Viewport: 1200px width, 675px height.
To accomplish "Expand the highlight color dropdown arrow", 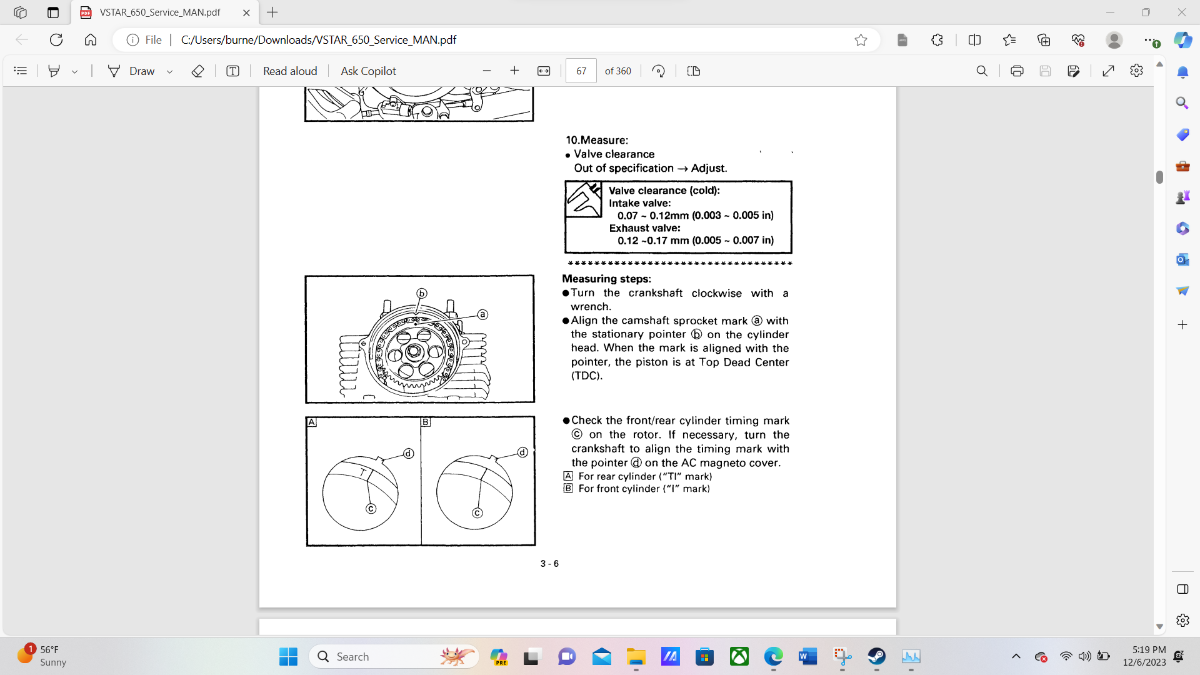I will [74, 71].
